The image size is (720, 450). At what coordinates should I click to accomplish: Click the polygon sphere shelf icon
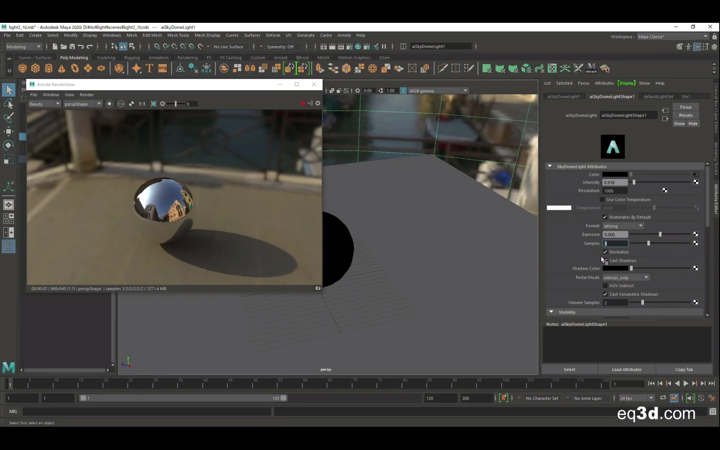tap(22, 69)
